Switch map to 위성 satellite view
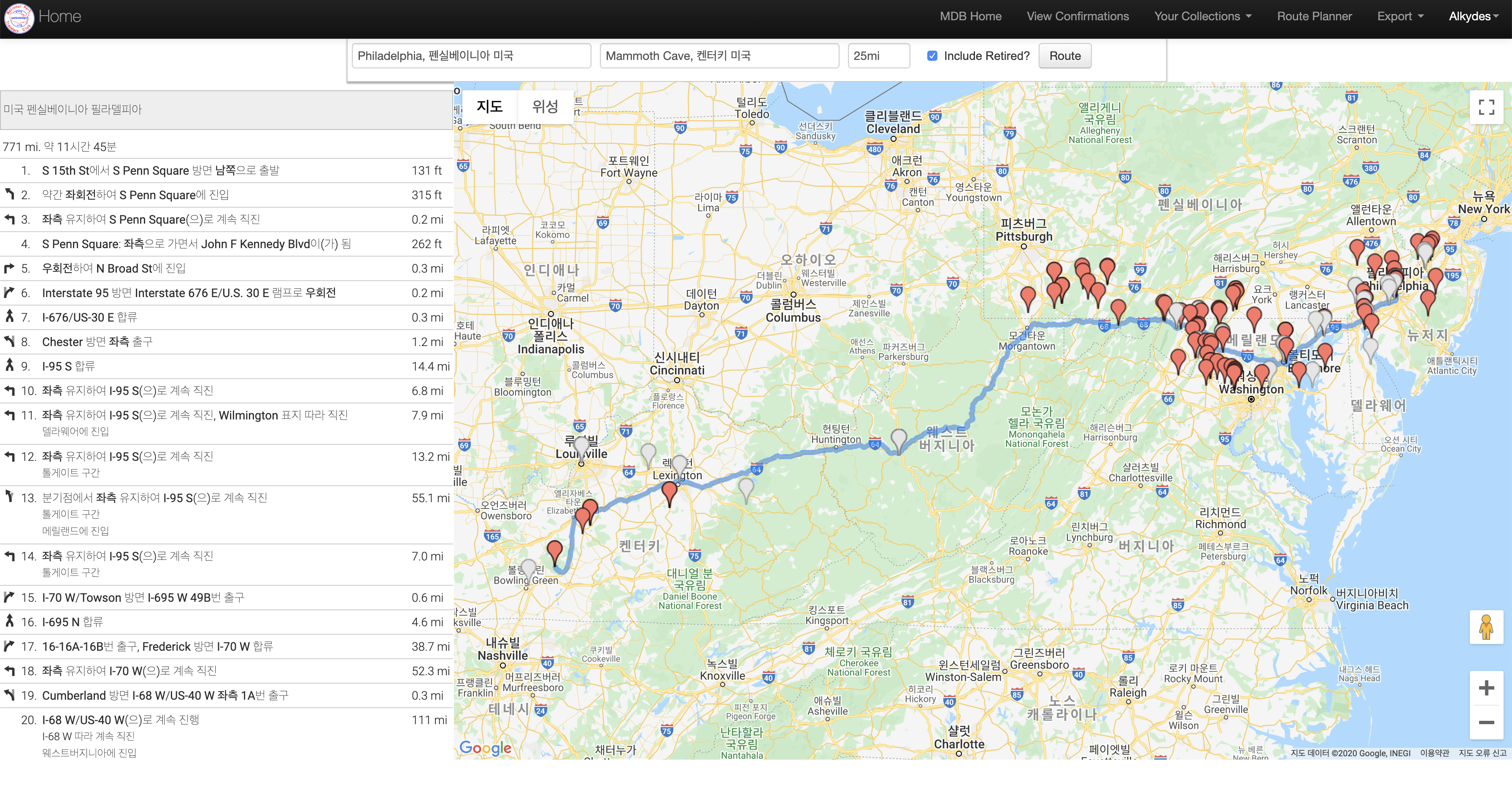 click(x=545, y=106)
